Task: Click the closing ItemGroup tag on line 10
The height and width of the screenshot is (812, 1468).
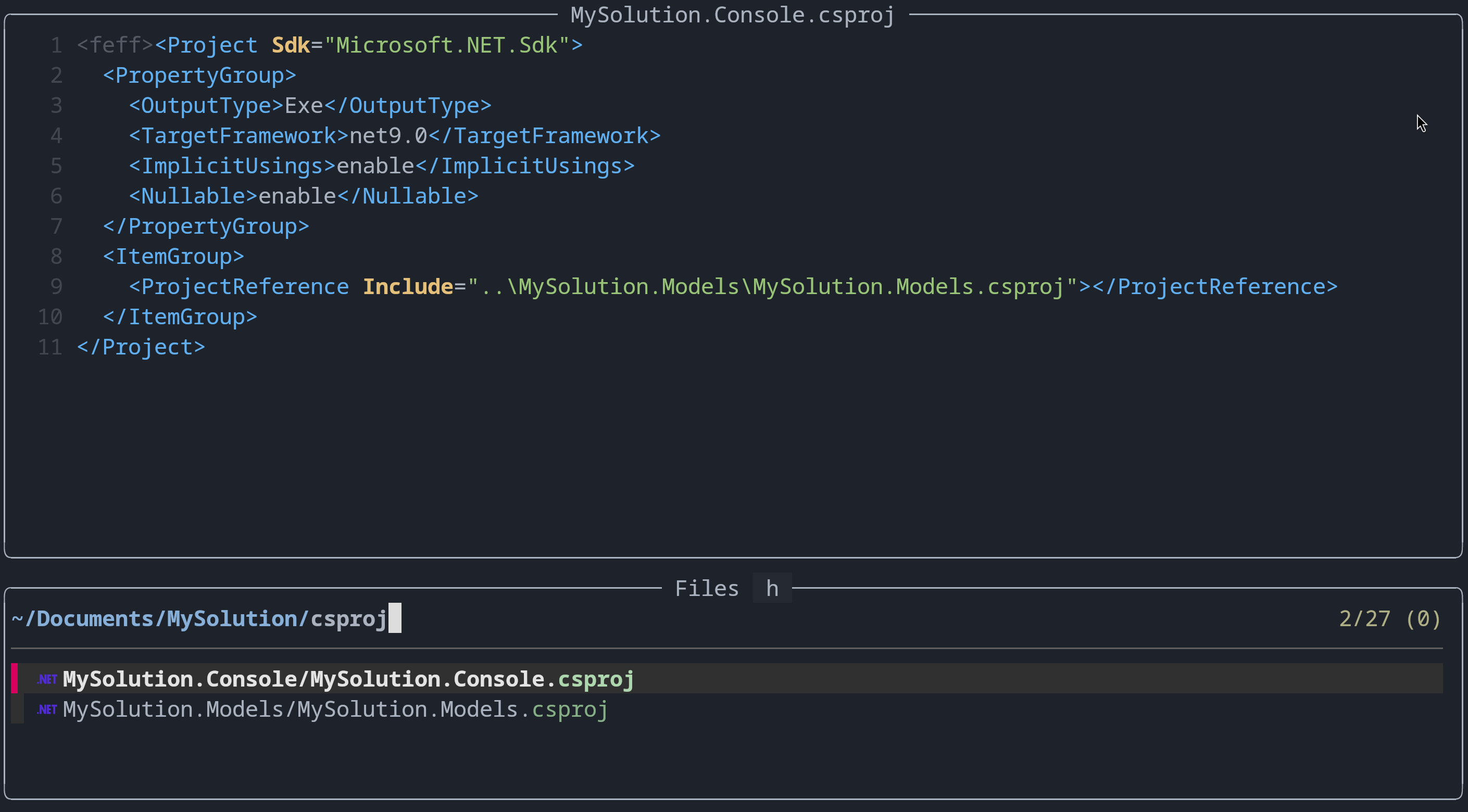Action: [180, 316]
